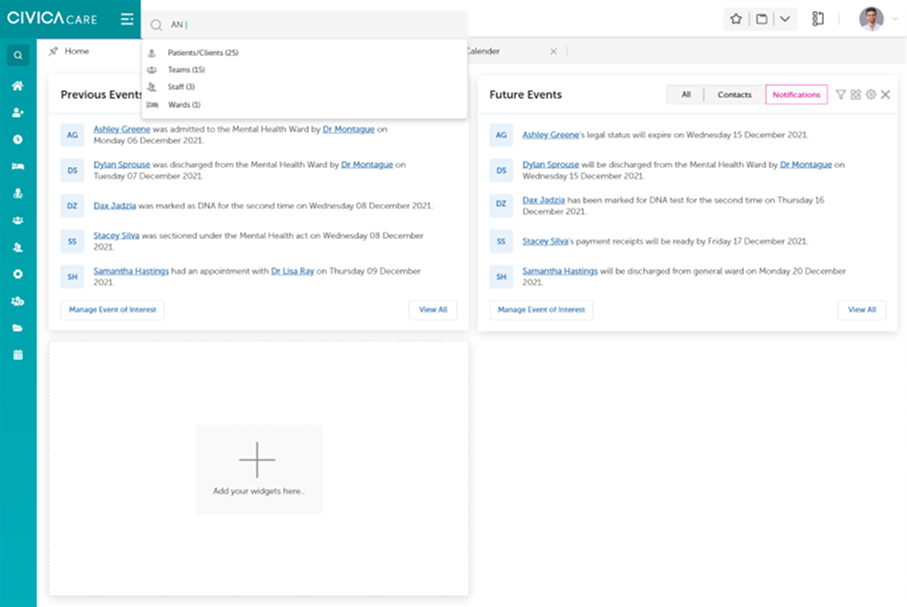Open Dr Montague link in Ashley Greene's previous event

[348, 129]
